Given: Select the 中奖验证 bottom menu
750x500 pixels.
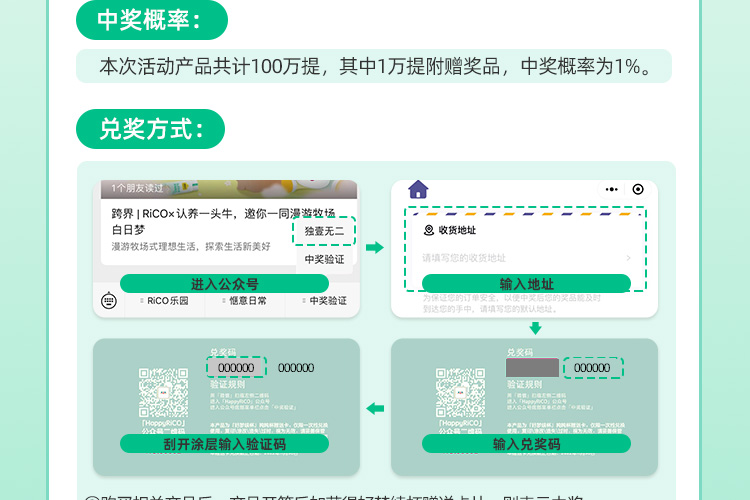Looking at the screenshot, I should coord(325,300).
